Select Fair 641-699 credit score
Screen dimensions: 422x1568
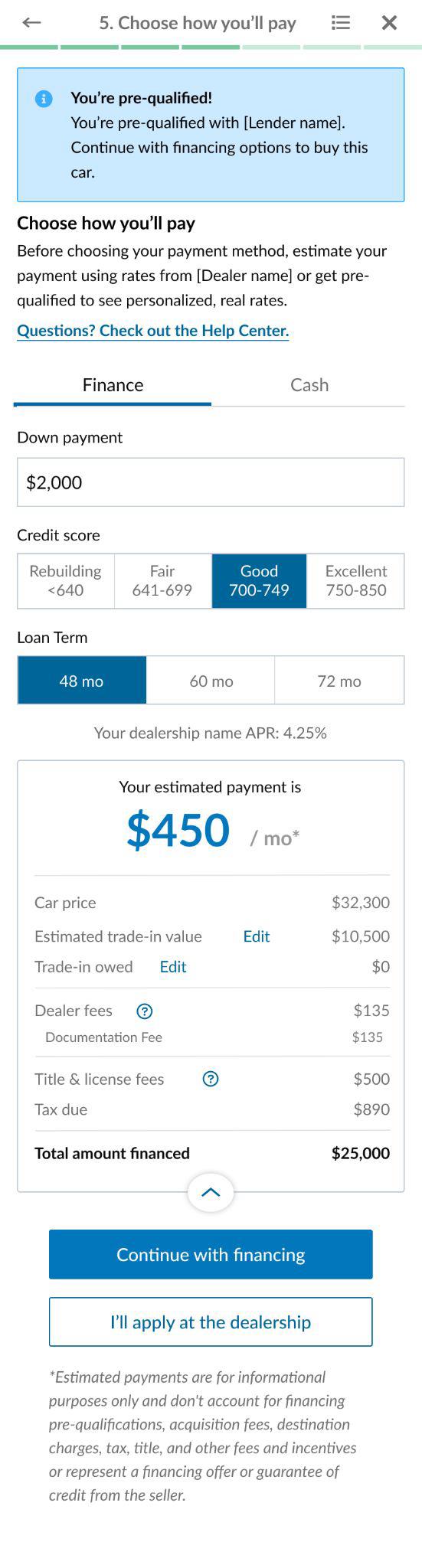[x=162, y=581]
